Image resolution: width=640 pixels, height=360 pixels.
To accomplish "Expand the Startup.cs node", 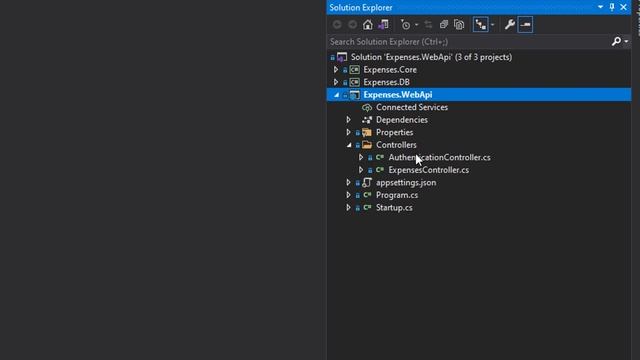I will pos(349,208).
